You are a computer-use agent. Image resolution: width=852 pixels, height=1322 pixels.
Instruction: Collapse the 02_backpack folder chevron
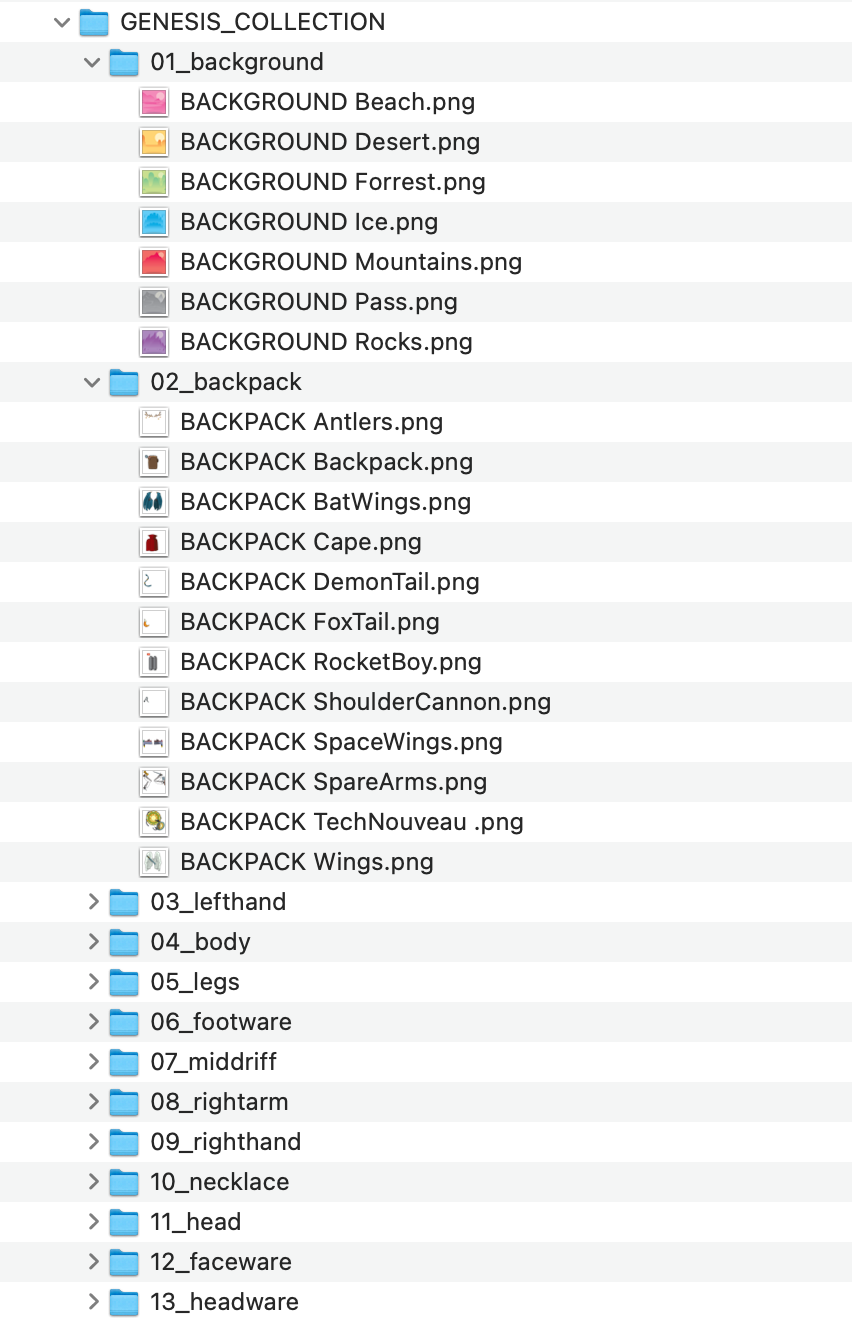click(x=93, y=382)
